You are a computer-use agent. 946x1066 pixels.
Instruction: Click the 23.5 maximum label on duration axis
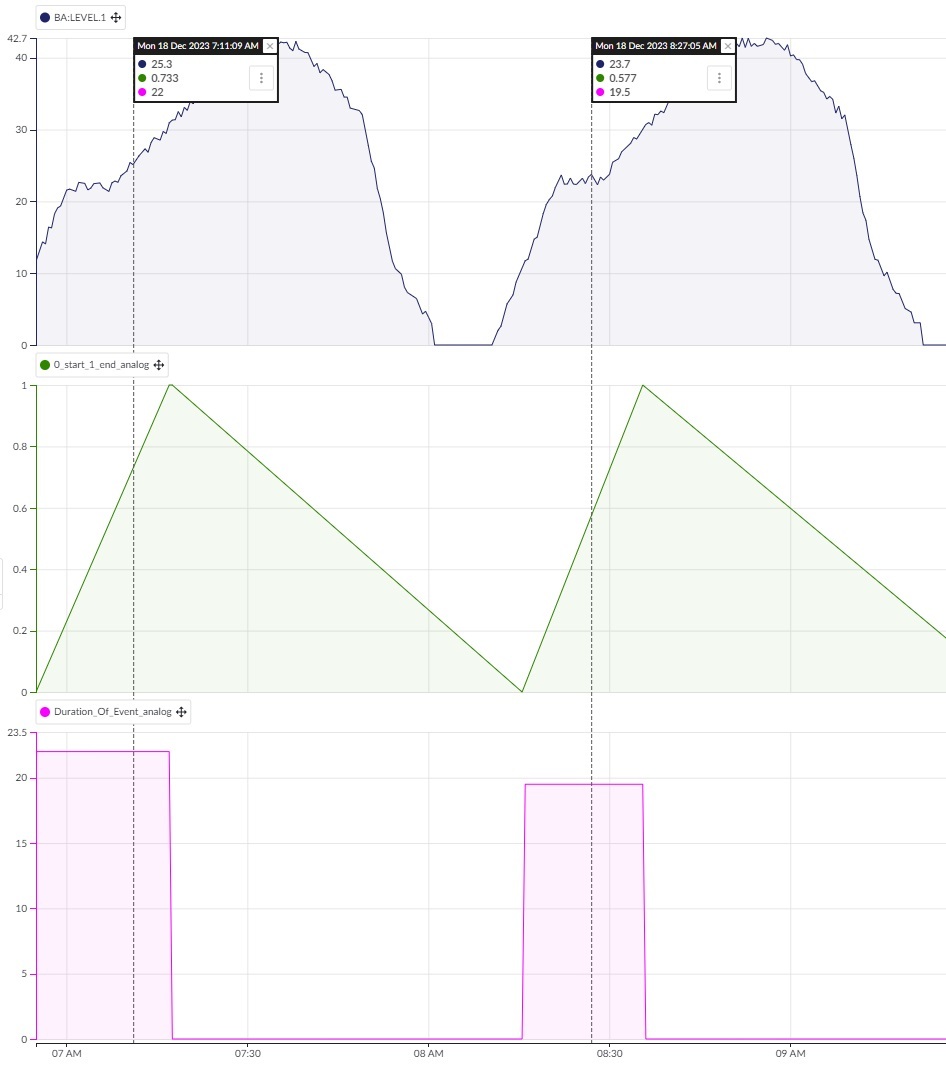click(x=17, y=733)
